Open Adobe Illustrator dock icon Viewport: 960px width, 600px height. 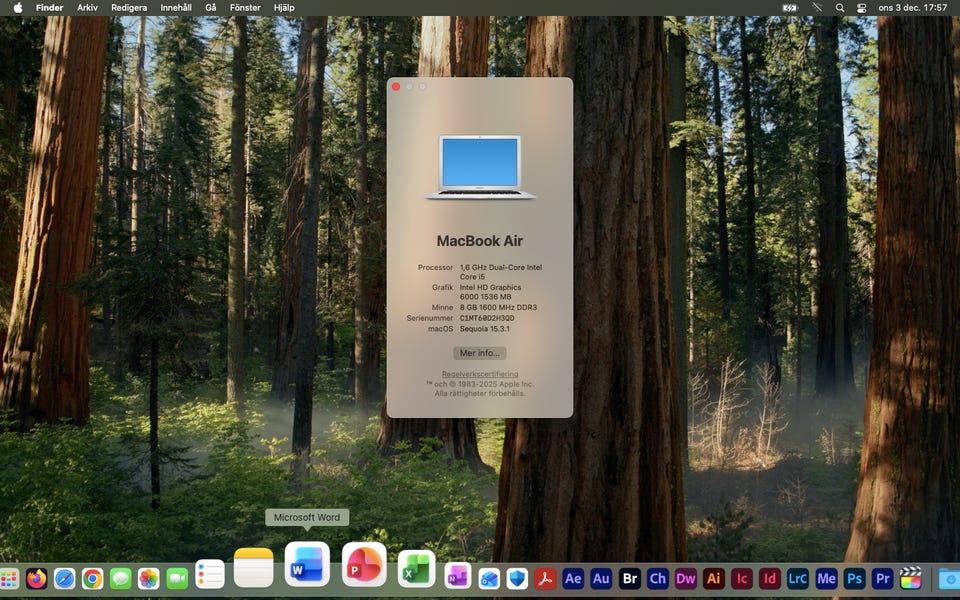(713, 578)
